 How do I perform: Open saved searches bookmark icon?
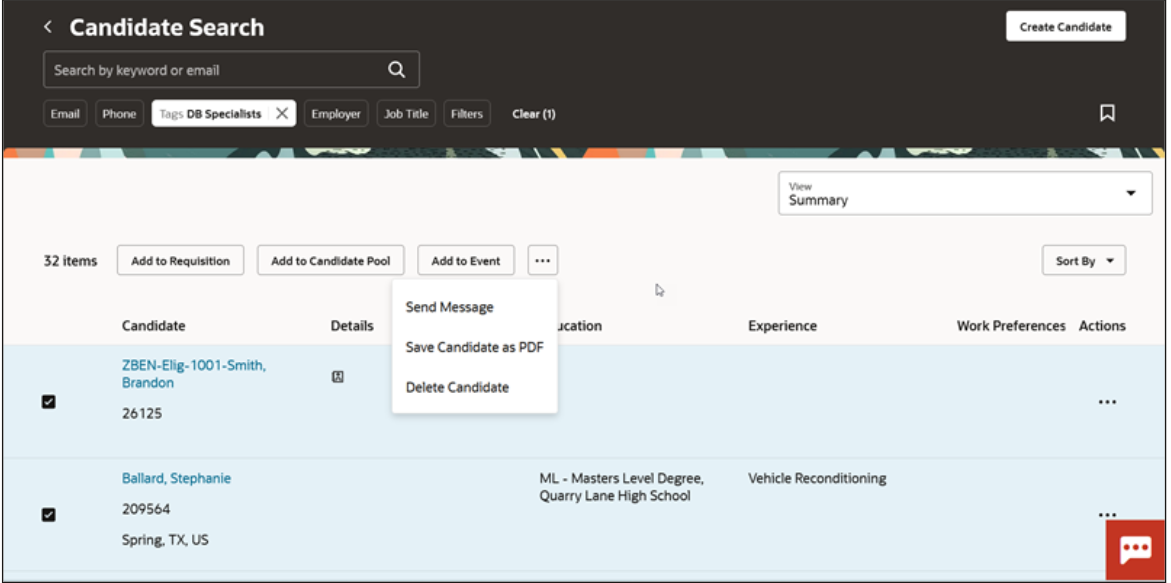point(1108,113)
